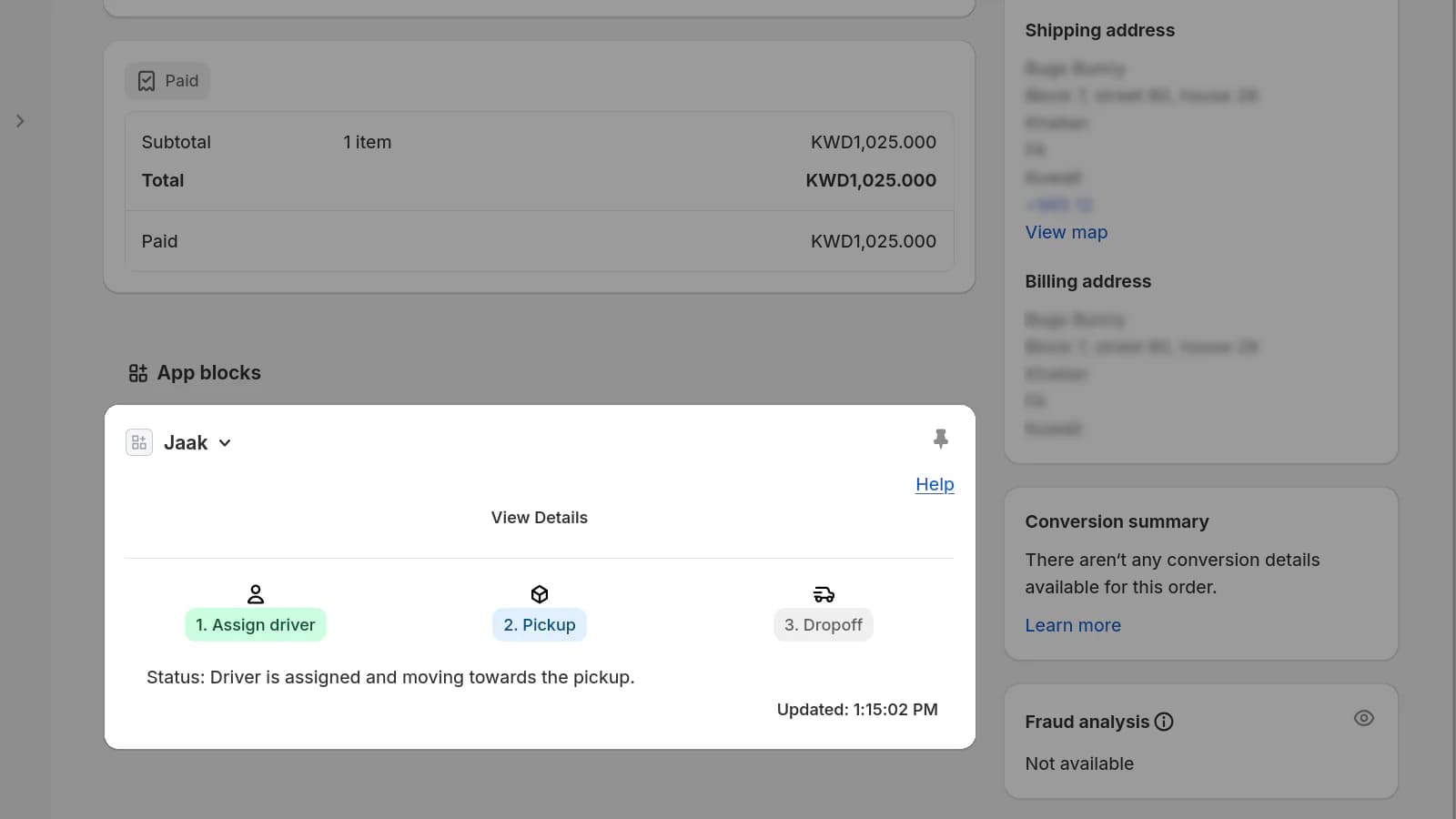Click the blurred phone number link
1456x819 pixels.
(1059, 205)
